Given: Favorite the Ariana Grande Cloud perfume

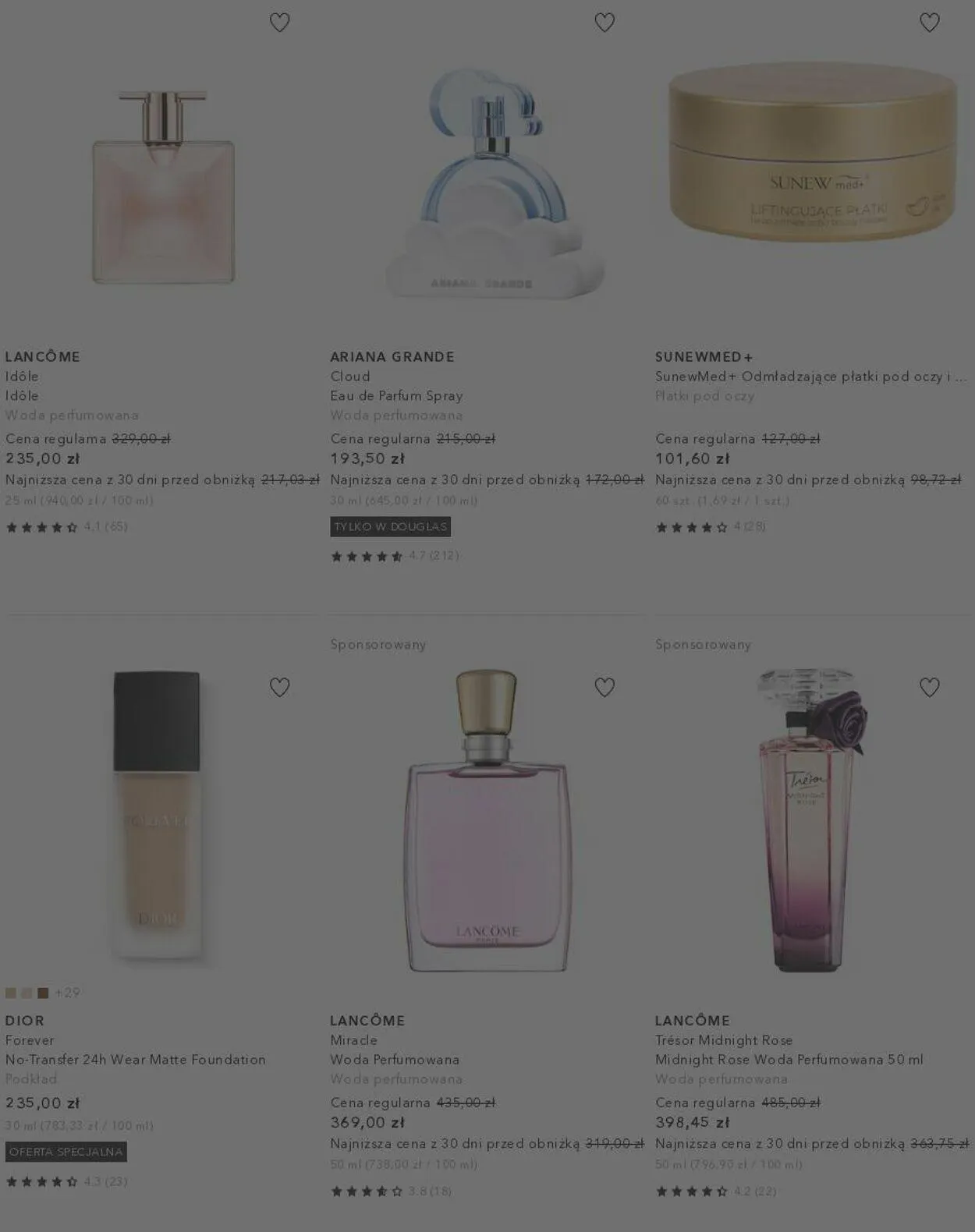Looking at the screenshot, I should coord(604,23).
